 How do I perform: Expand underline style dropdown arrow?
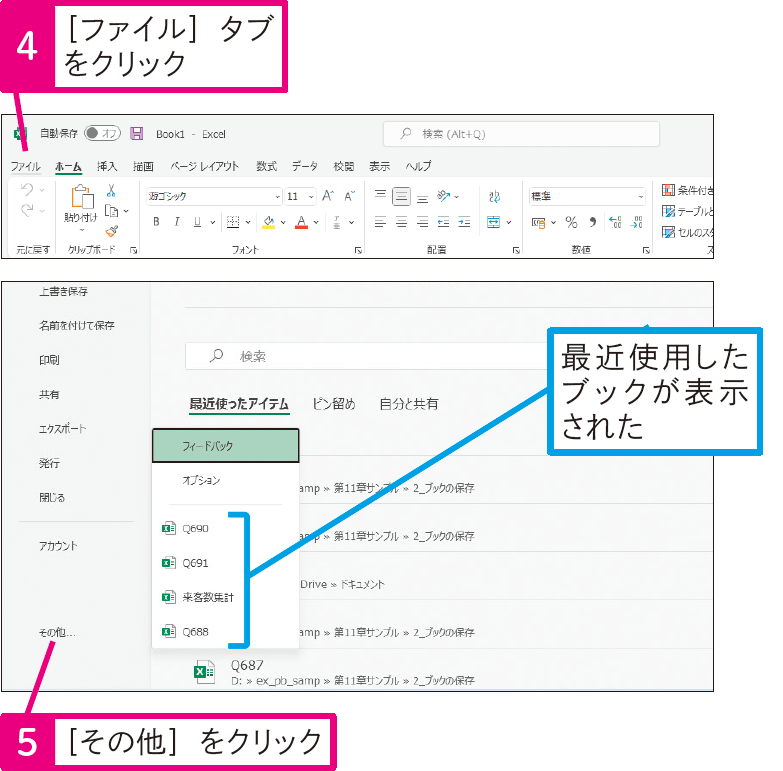coord(213,222)
